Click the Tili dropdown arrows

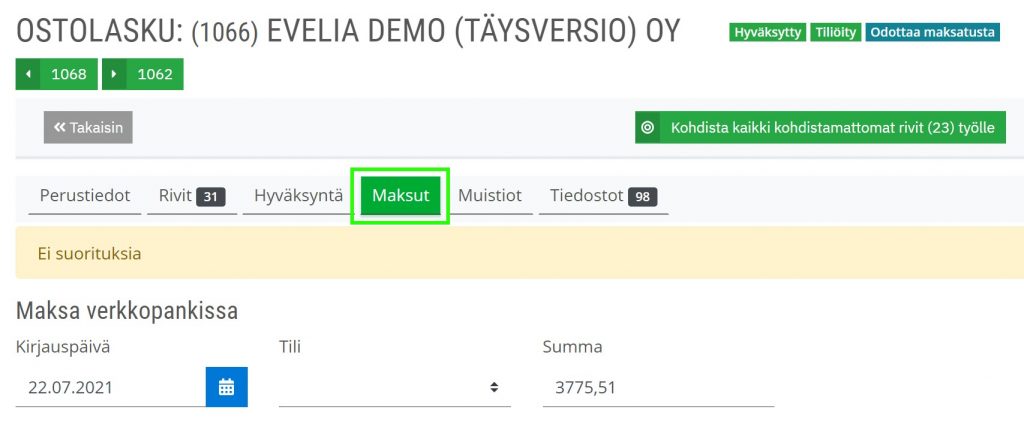494,387
